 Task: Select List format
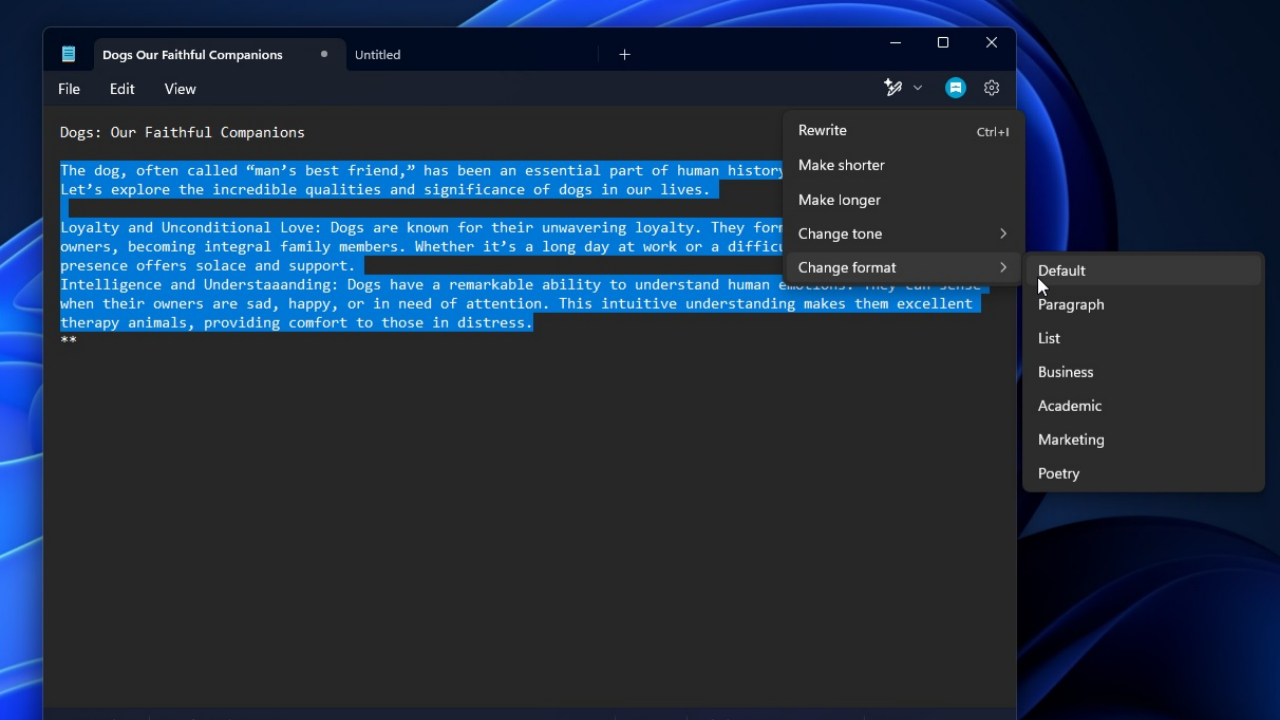tap(1144, 338)
